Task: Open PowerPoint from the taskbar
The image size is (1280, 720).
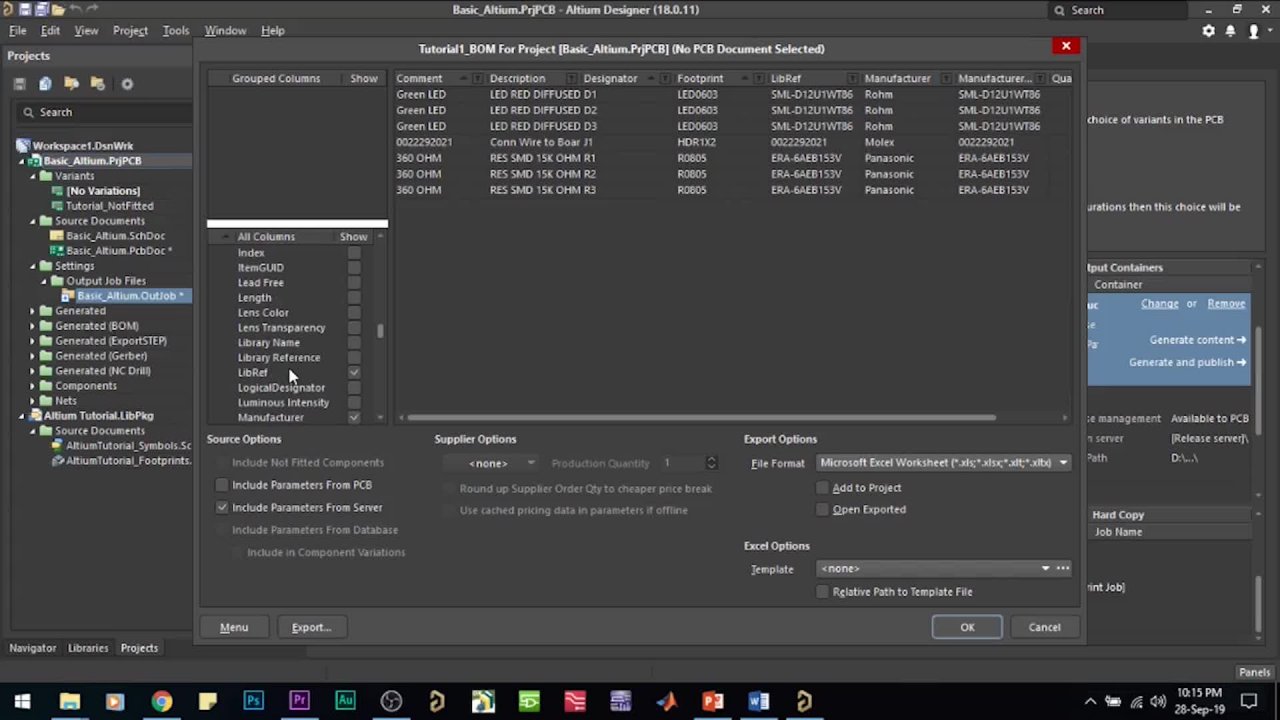Action: pyautogui.click(x=712, y=701)
